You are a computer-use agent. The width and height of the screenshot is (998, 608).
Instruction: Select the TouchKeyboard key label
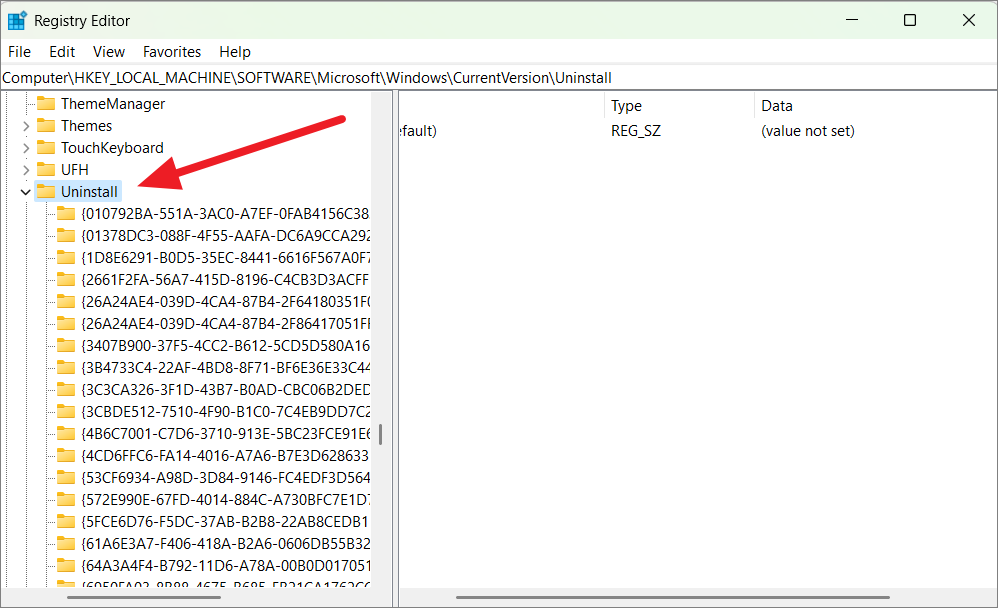112,148
